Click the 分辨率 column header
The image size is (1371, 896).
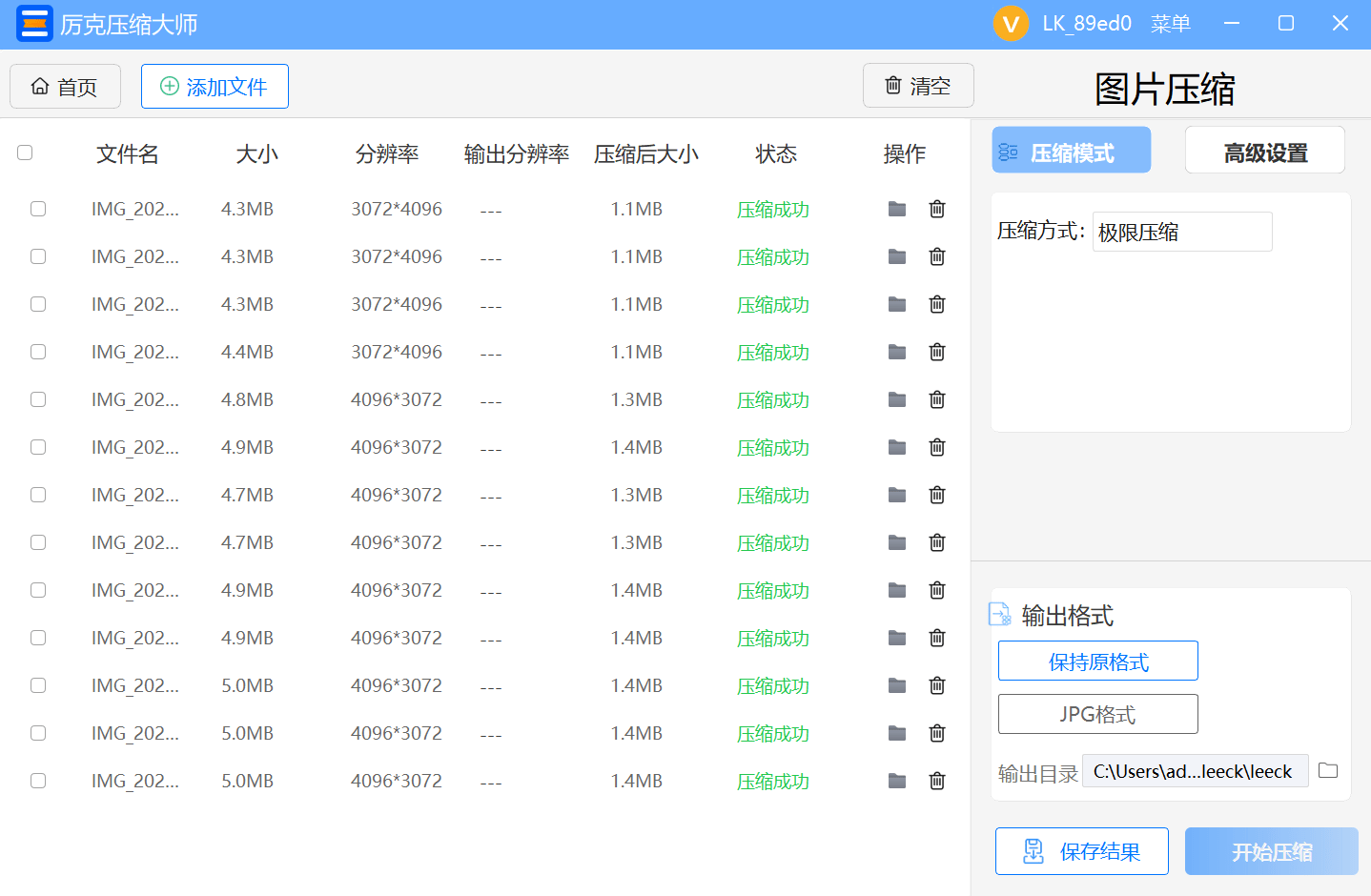pyautogui.click(x=387, y=153)
